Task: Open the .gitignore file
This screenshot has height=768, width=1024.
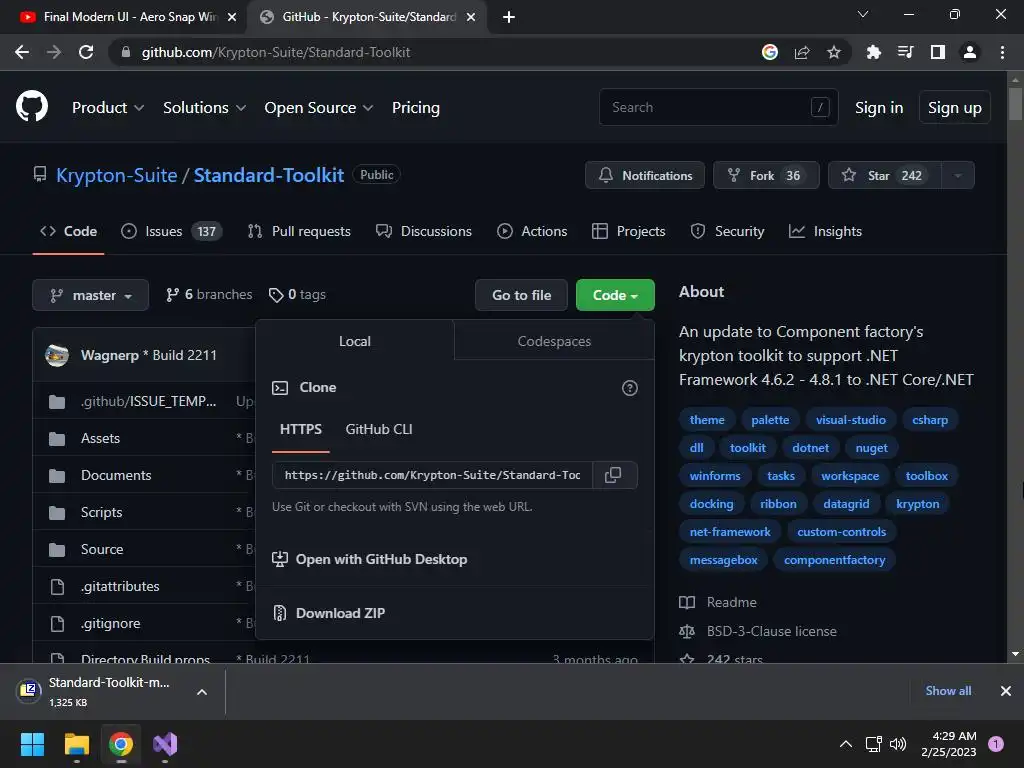Action: point(110,624)
